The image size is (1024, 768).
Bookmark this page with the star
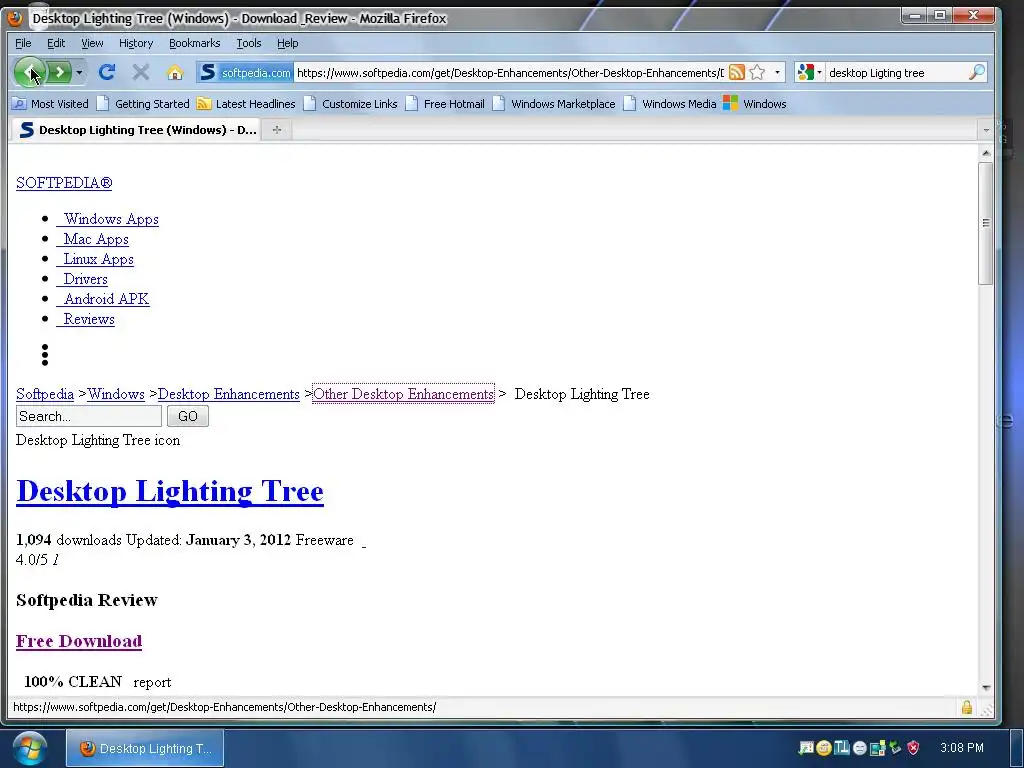(x=757, y=72)
